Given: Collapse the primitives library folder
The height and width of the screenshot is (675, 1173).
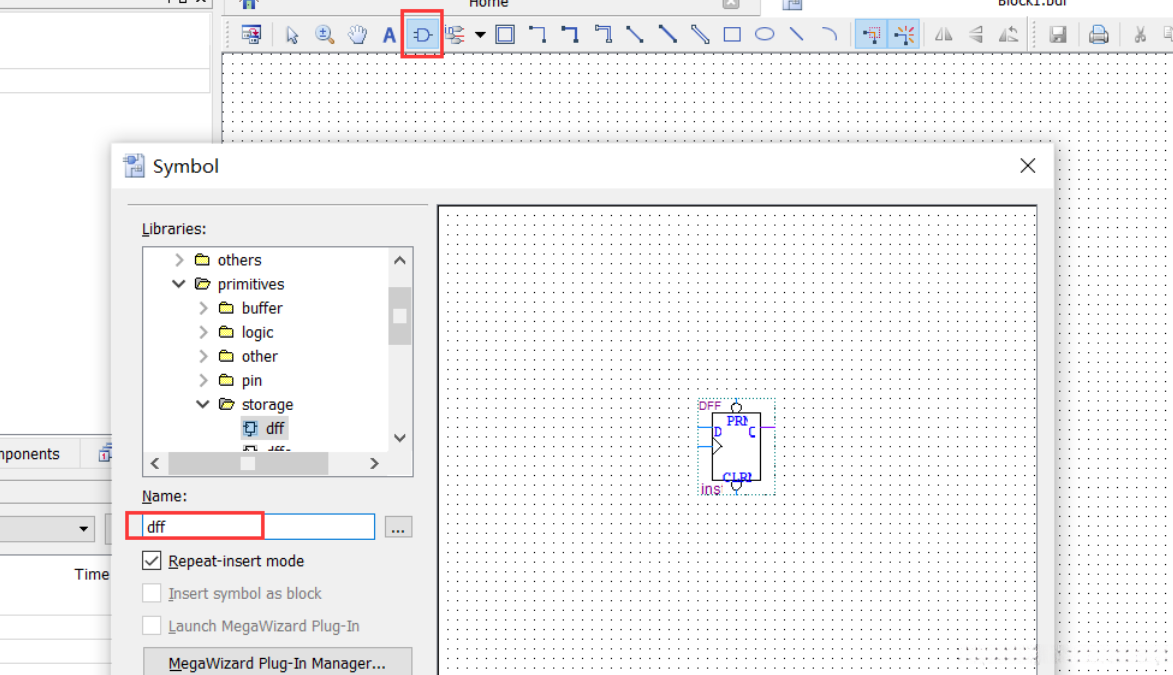Looking at the screenshot, I should coord(179,284).
